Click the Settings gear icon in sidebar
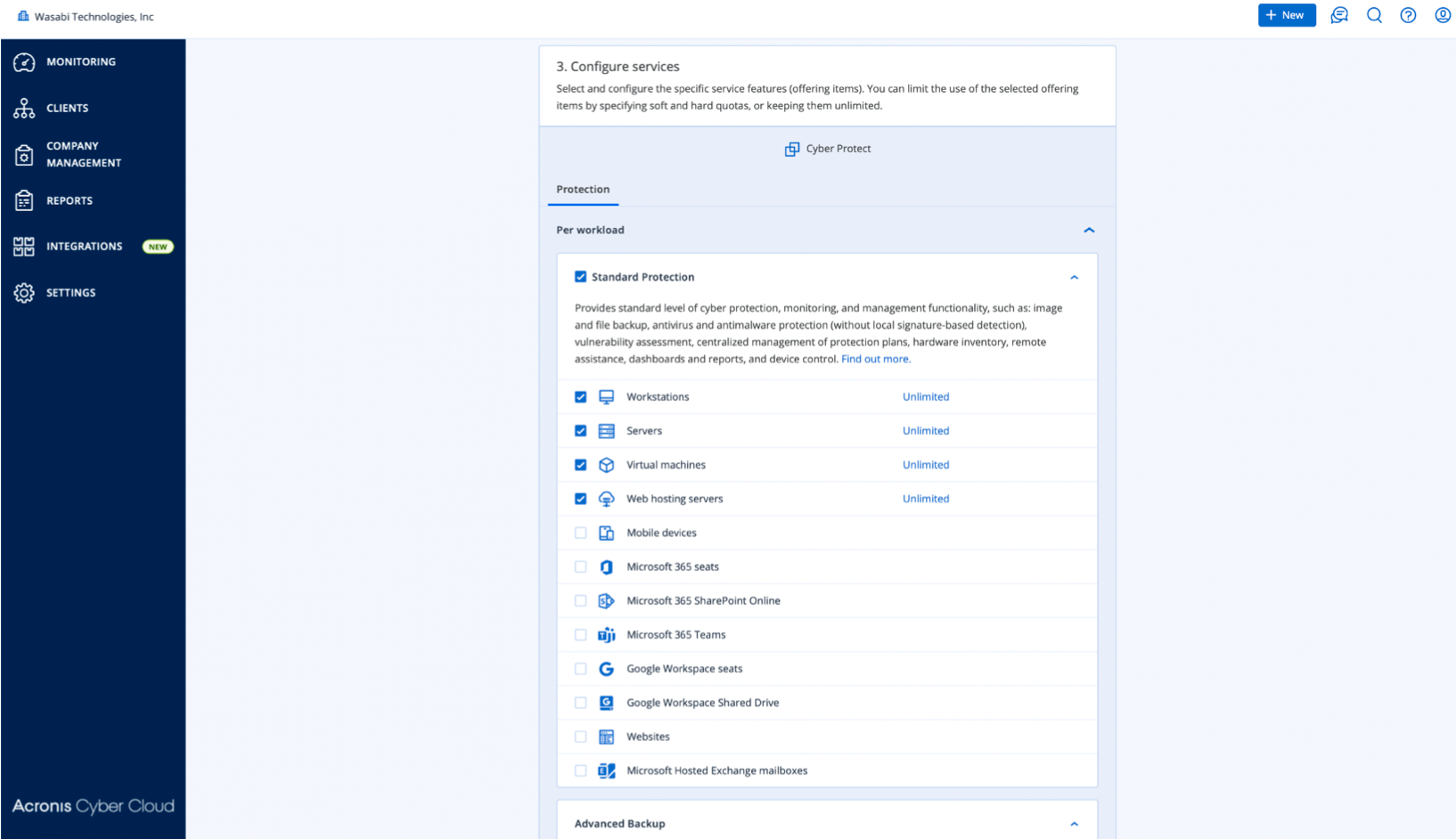The height and width of the screenshot is (839, 1456). pyautogui.click(x=24, y=293)
